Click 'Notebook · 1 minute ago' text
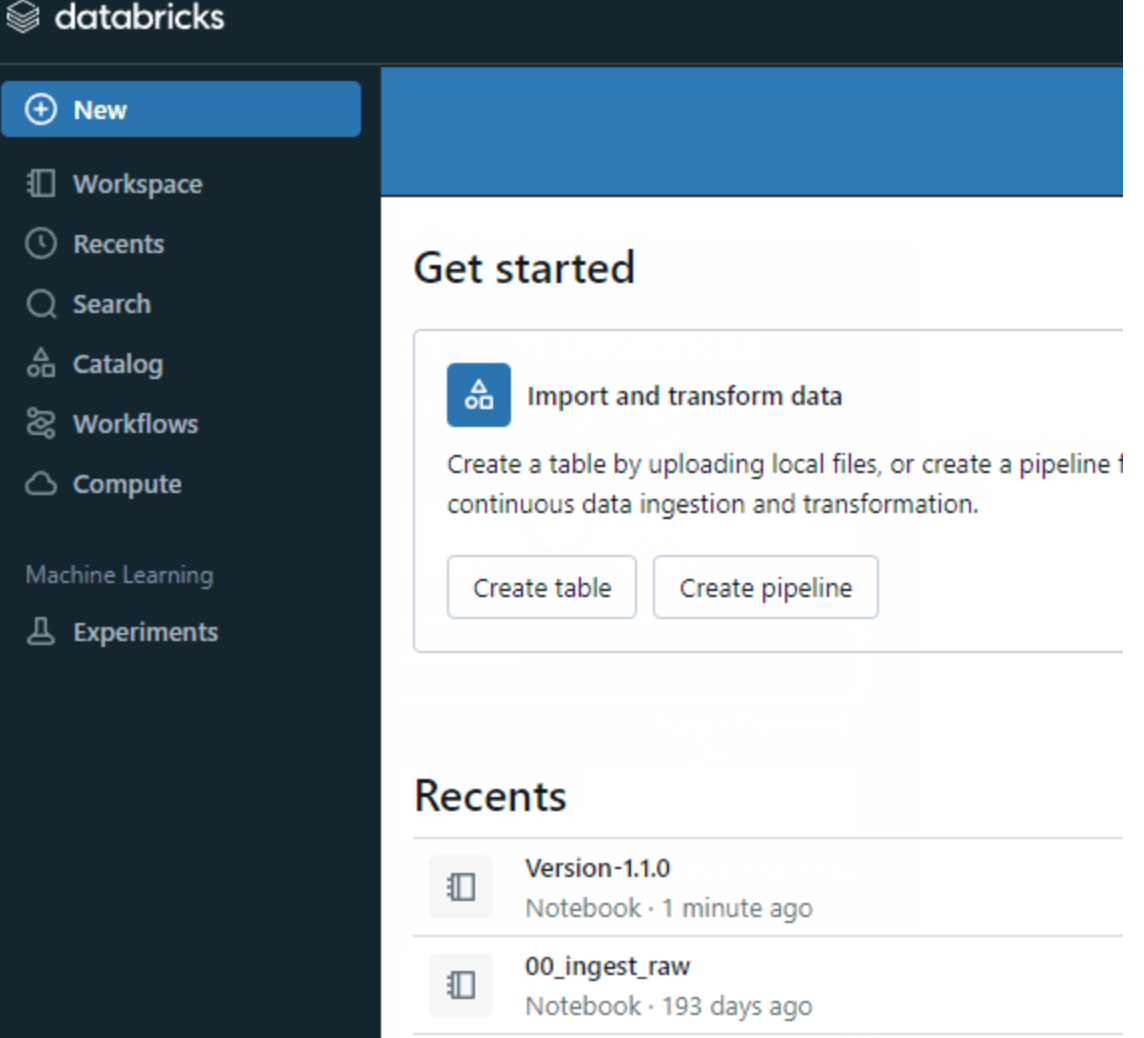Viewport: 1144px width, 1038px height. [x=669, y=908]
